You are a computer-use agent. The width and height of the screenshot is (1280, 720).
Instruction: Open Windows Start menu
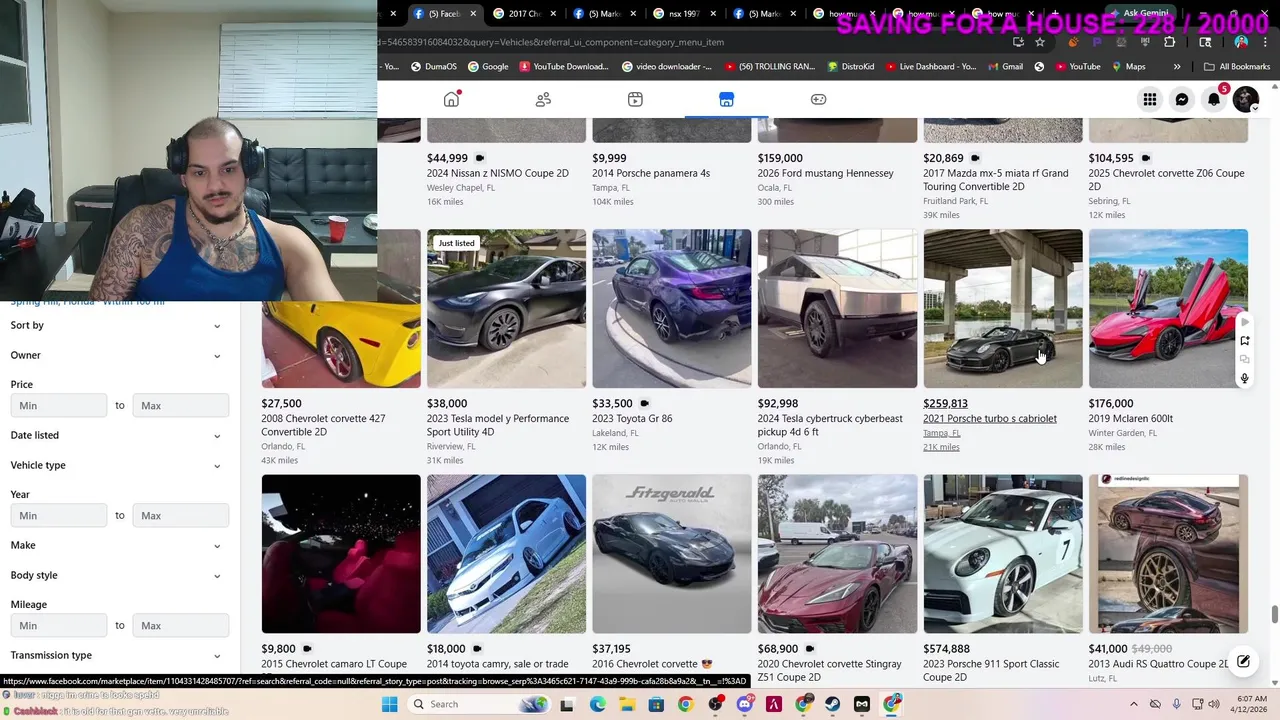pyautogui.click(x=389, y=704)
